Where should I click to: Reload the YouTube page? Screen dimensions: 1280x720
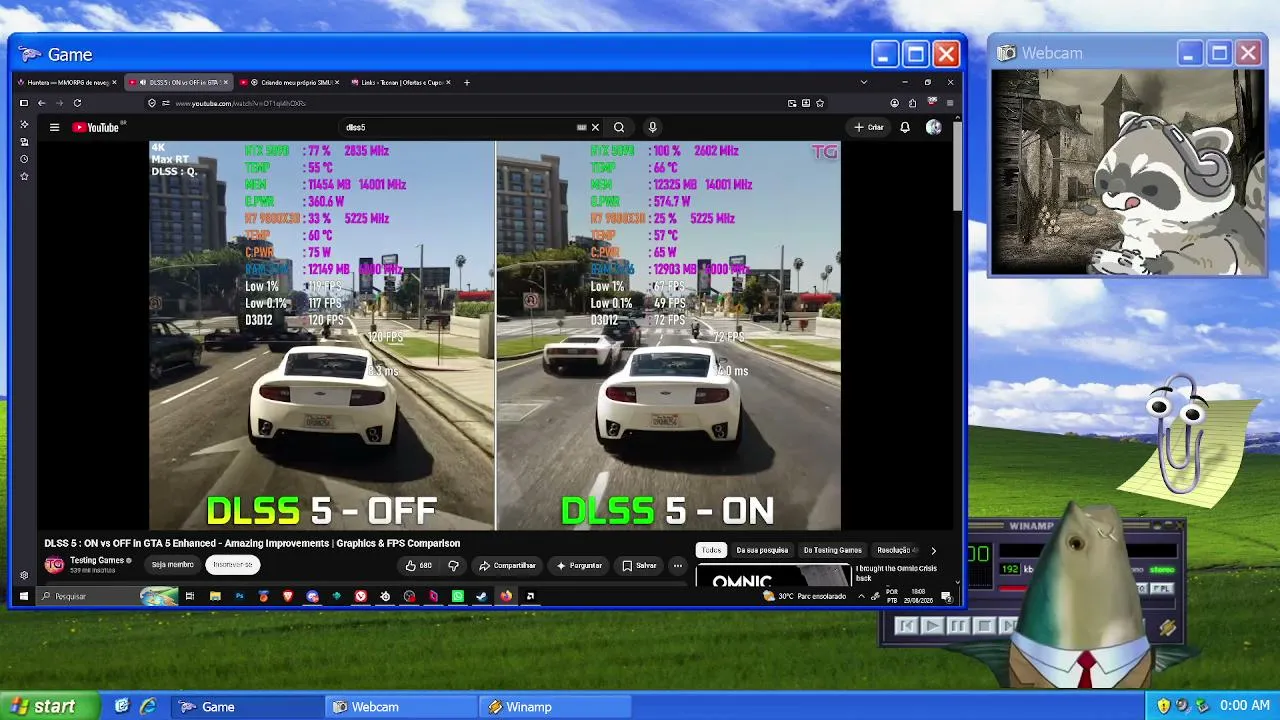tap(77, 103)
